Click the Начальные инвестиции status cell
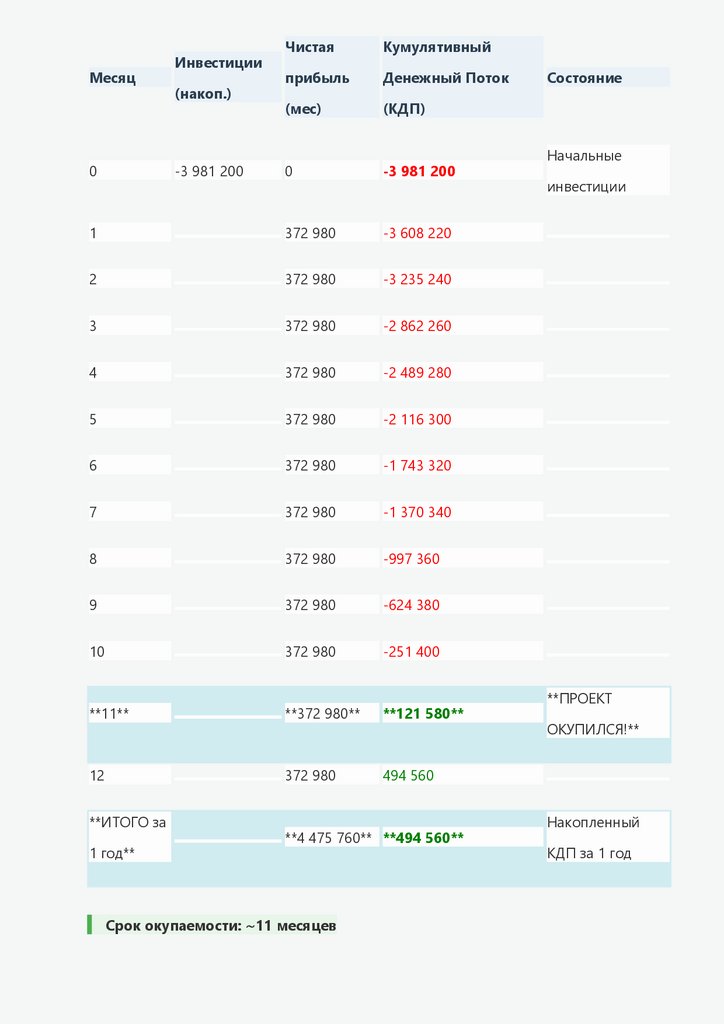This screenshot has height=1024, width=724. point(587,171)
